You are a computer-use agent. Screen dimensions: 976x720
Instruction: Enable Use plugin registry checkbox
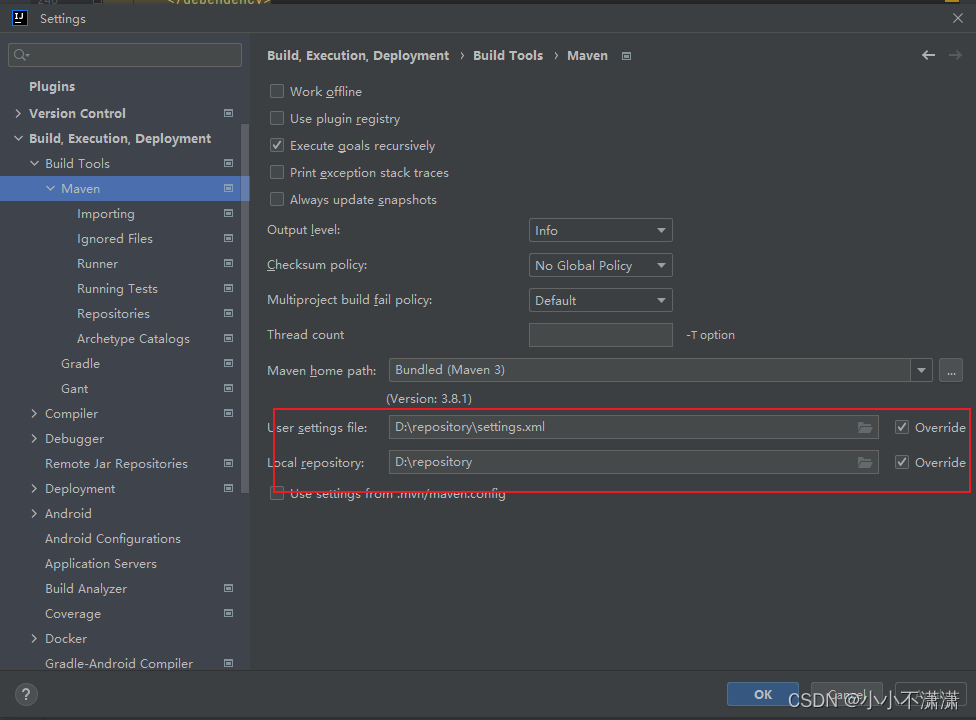(x=277, y=118)
